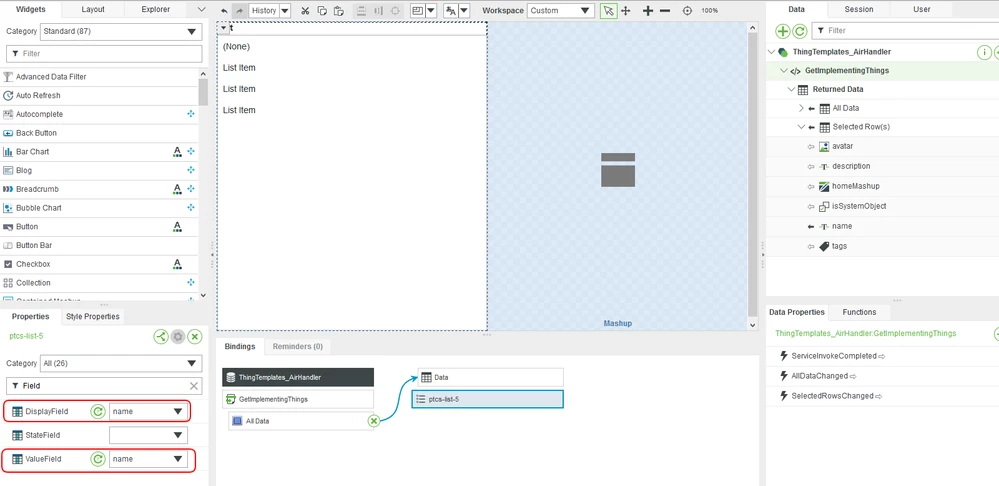Viewport: 999px width, 486px height.
Task: Open the empty StateField dropdown
Action: (x=148, y=435)
